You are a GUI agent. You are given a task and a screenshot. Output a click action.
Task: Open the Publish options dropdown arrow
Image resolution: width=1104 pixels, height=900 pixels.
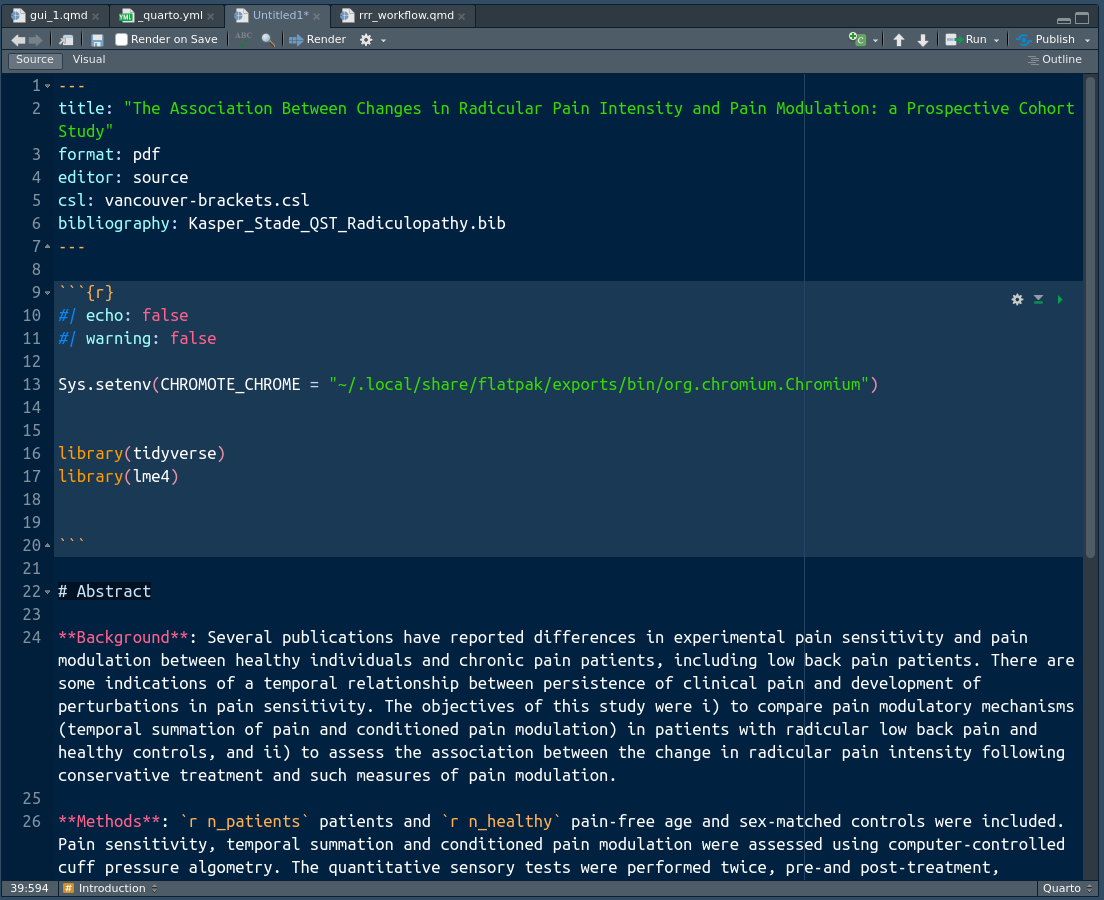[1087, 41]
